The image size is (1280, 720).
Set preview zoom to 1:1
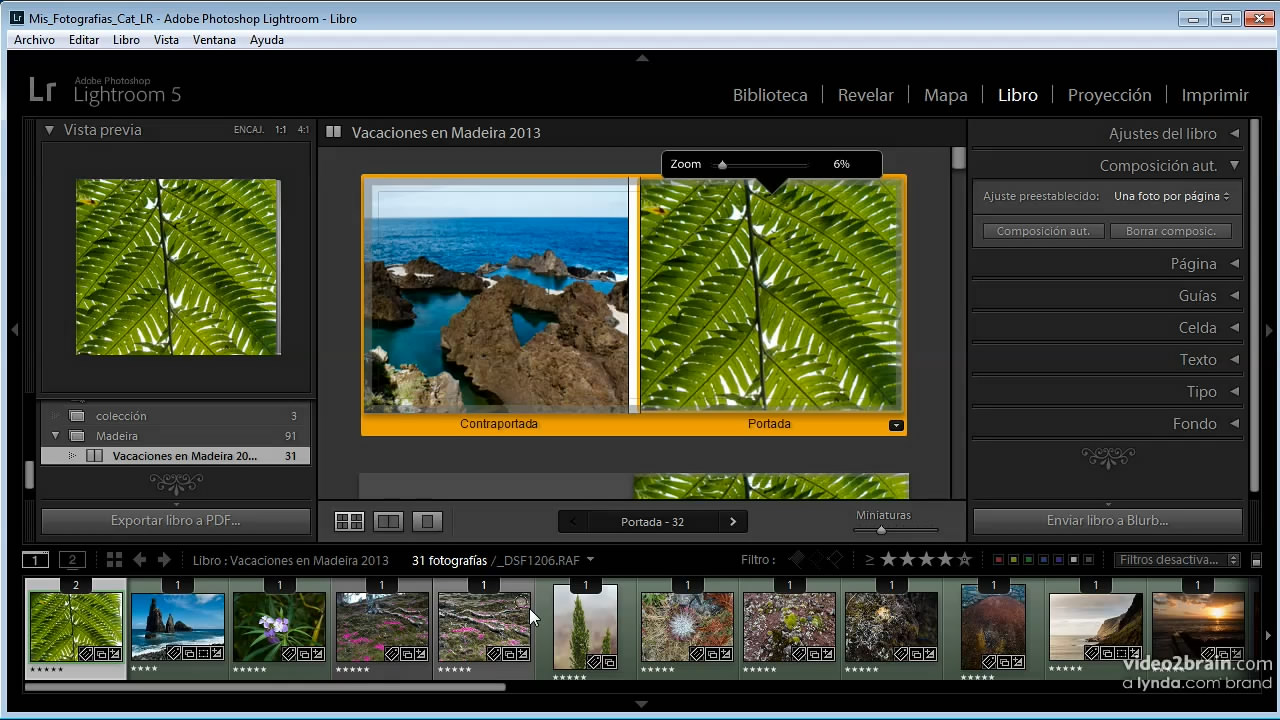tap(281, 130)
